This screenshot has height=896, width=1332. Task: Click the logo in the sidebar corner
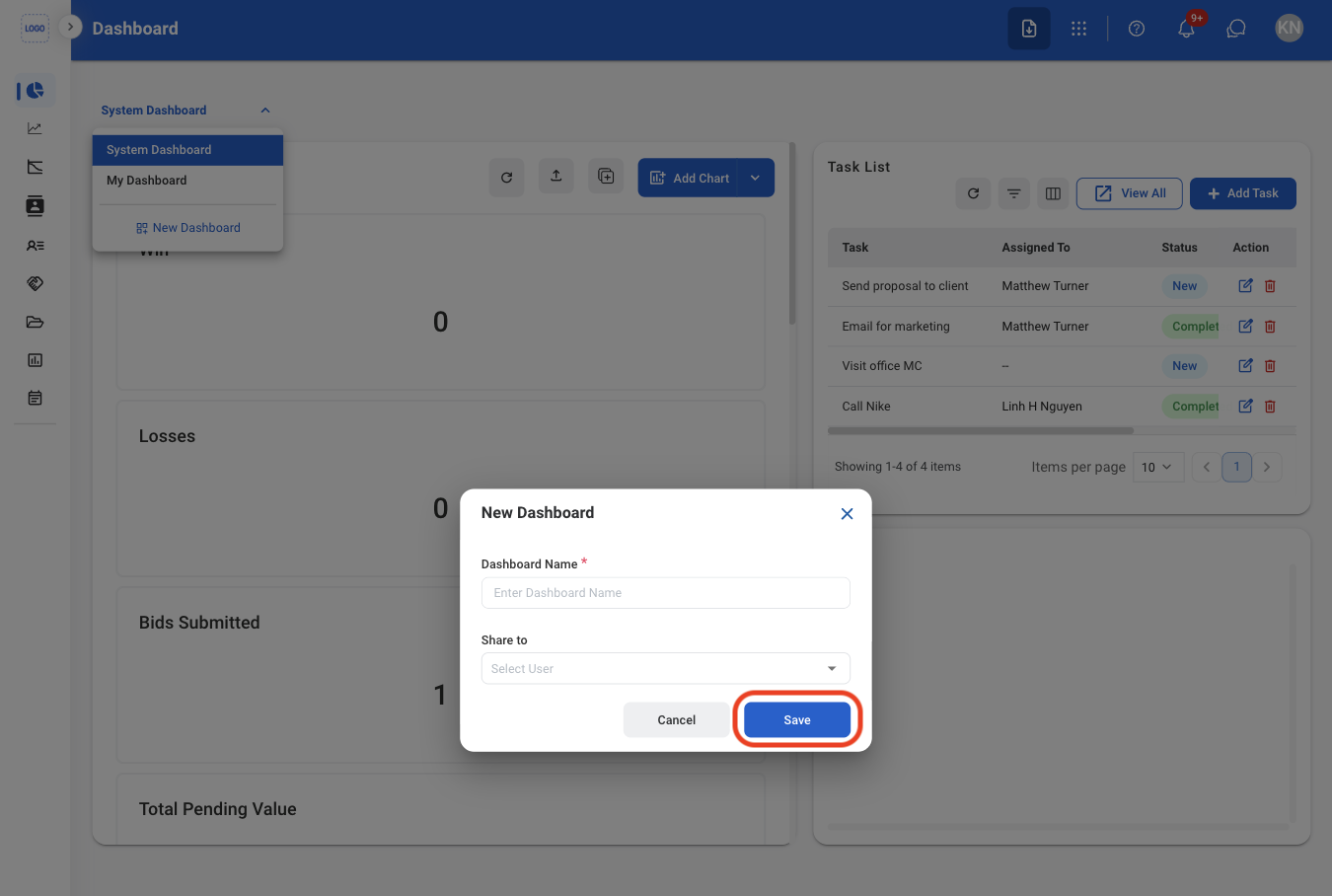[x=36, y=29]
